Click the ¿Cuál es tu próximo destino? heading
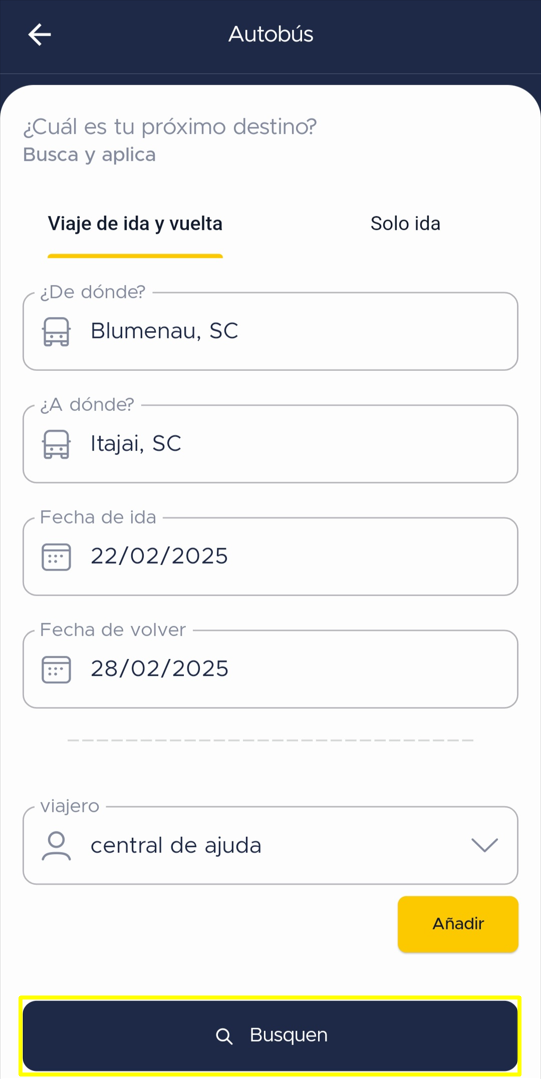The image size is (541, 1079). (170, 127)
